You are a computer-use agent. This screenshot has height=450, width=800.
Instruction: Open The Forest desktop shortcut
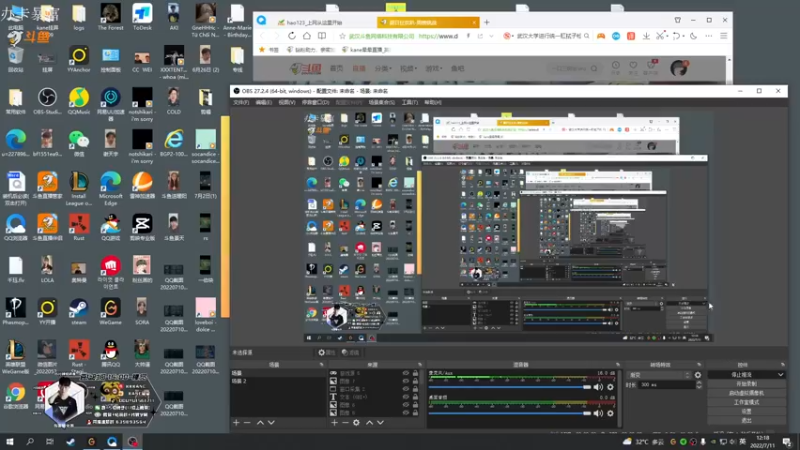tap(110, 17)
